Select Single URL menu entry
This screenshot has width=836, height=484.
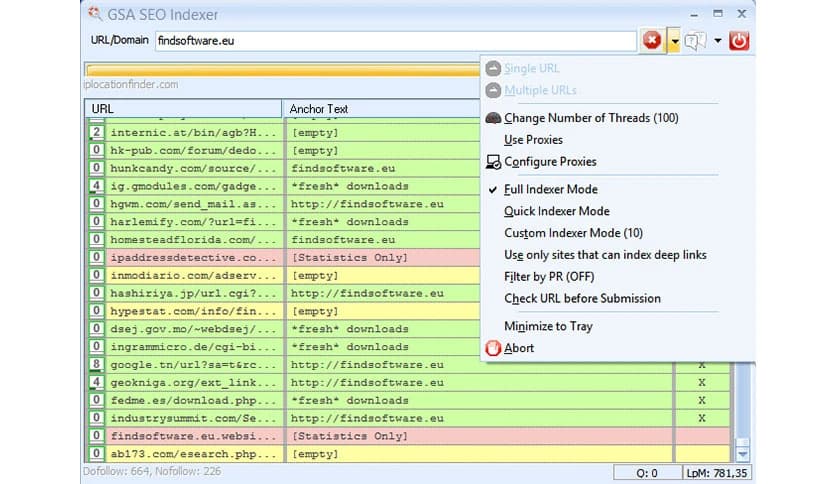coord(532,69)
